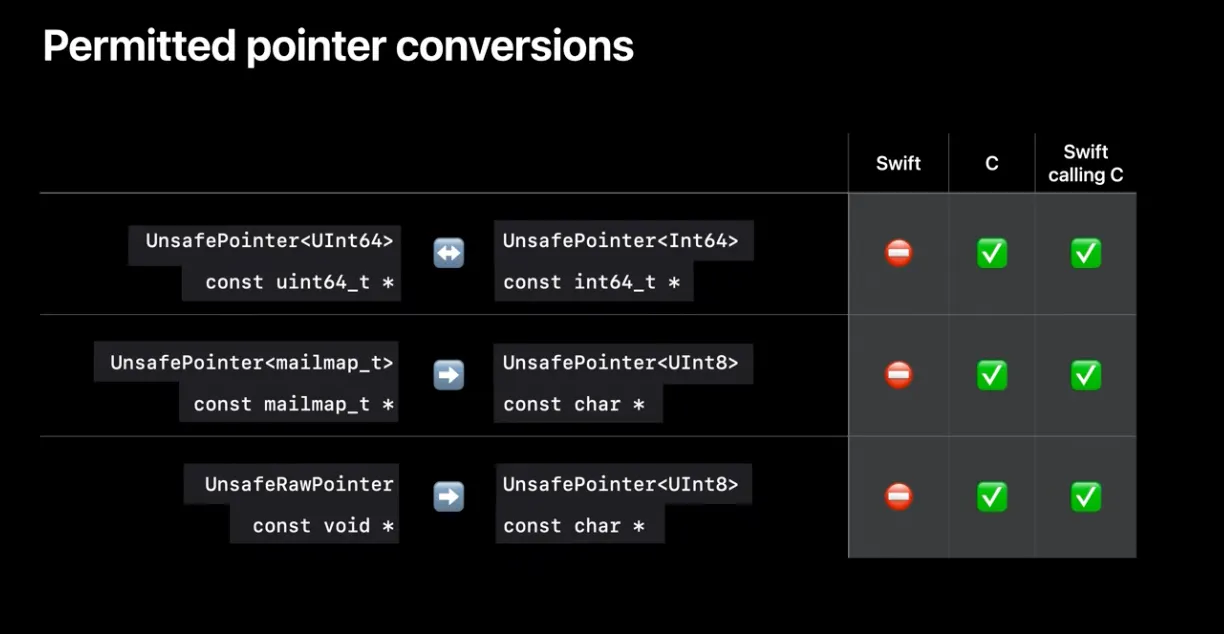Click the Permitted pointer conversions title
The width and height of the screenshot is (1224, 634).
(338, 46)
